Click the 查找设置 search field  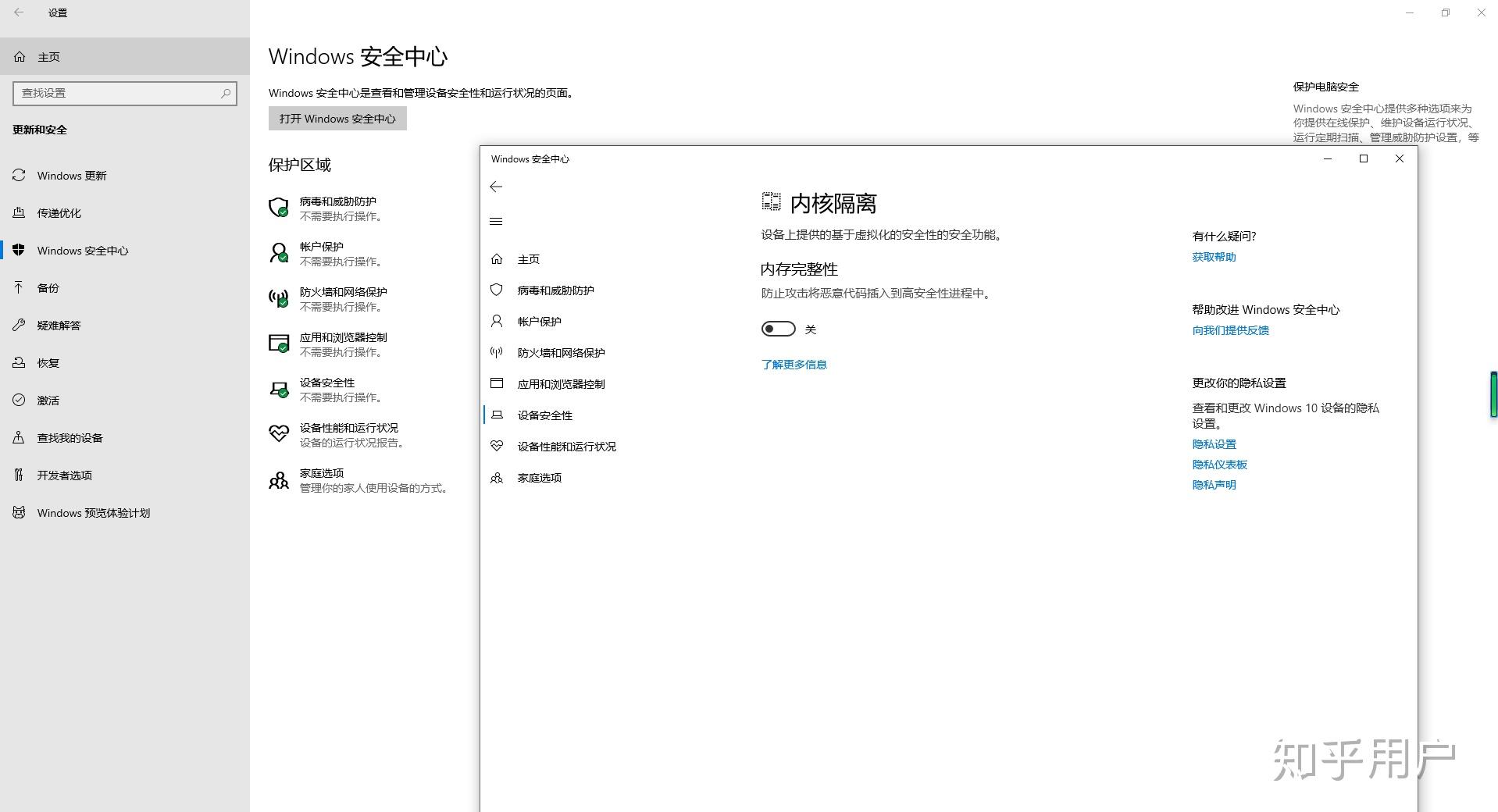(125, 93)
